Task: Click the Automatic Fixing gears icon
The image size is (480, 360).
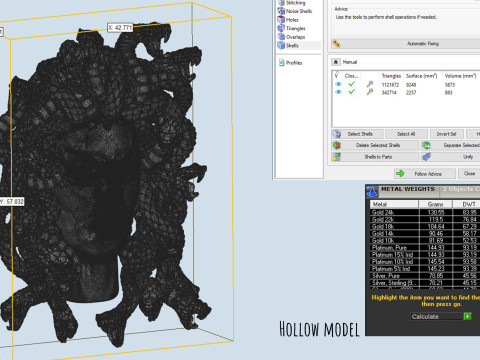Action: click(x=337, y=44)
